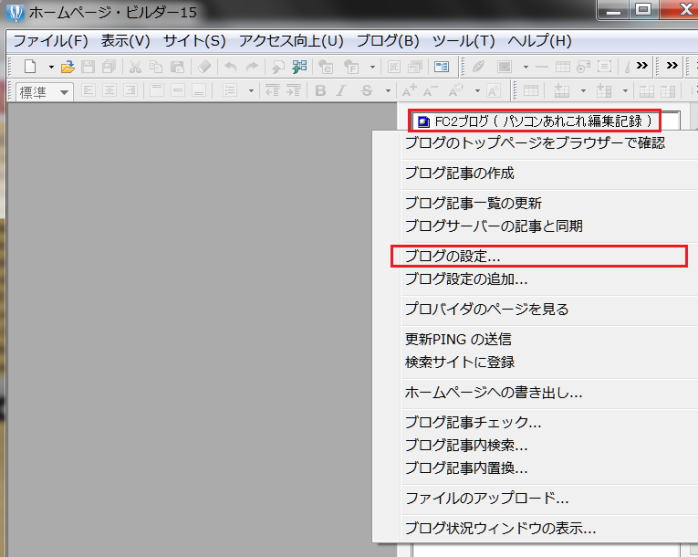Open the ツール(T) menu
Image resolution: width=698 pixels, height=557 pixels.
(463, 41)
